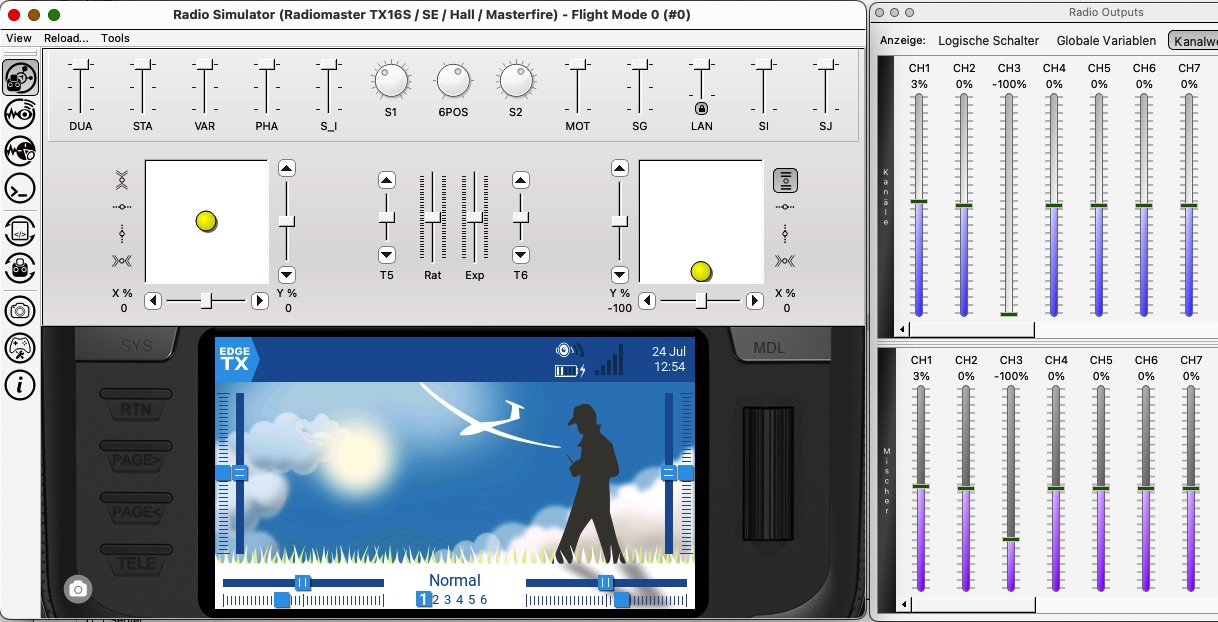
Task: Click the signal strength bars on radio screen
Action: pos(609,360)
